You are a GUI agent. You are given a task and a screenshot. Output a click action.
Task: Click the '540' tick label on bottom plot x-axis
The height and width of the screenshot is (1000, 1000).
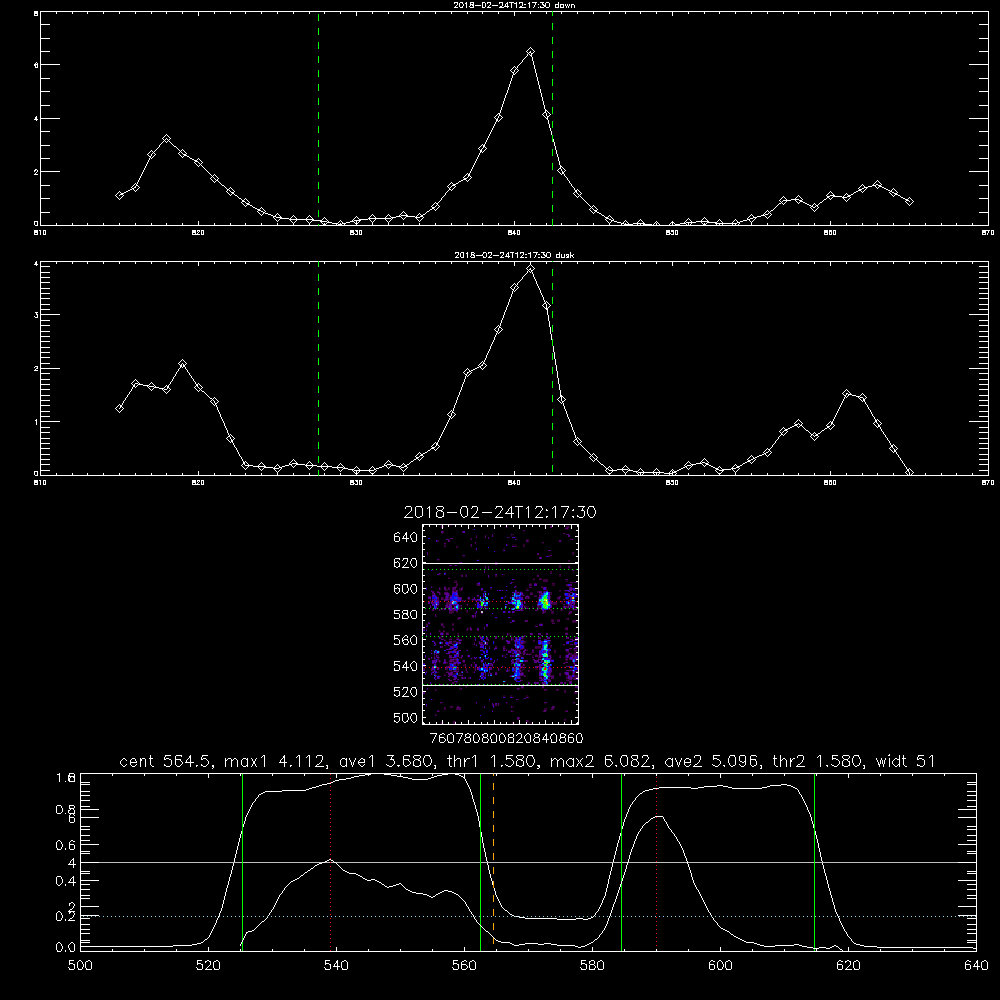click(336, 966)
